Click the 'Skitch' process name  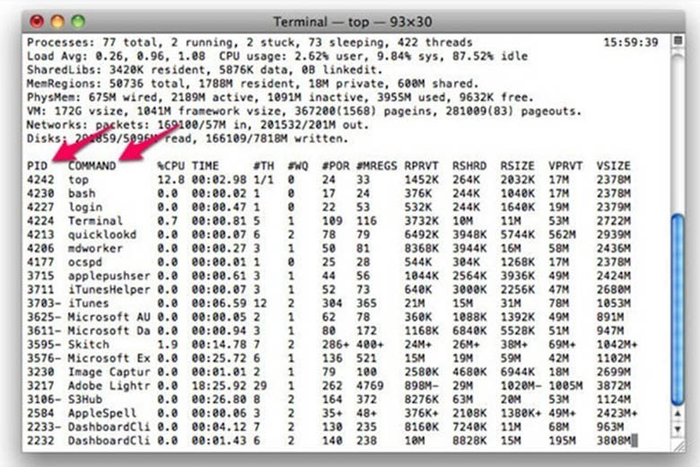point(88,345)
